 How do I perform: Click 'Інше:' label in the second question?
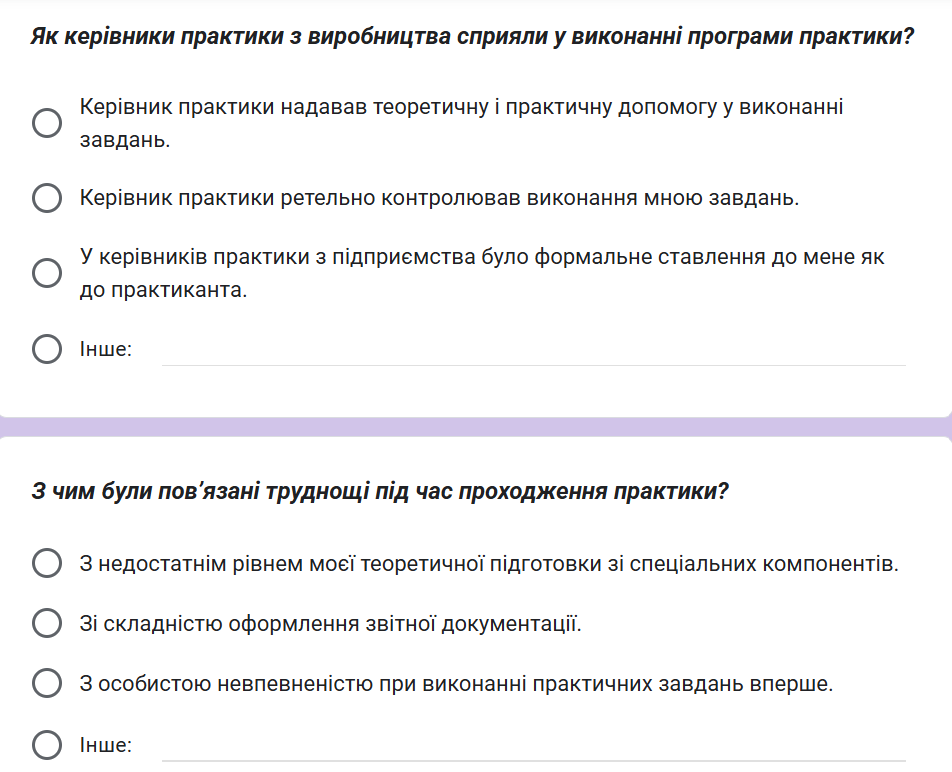click(106, 745)
